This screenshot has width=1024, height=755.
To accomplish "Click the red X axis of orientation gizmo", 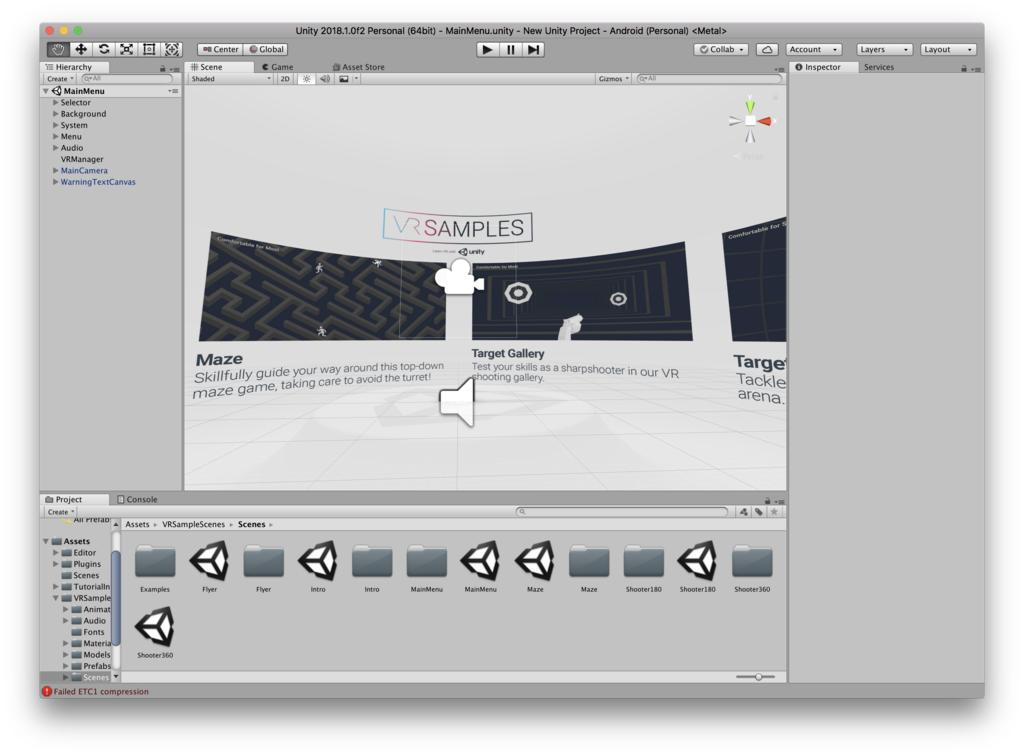I will pos(765,121).
